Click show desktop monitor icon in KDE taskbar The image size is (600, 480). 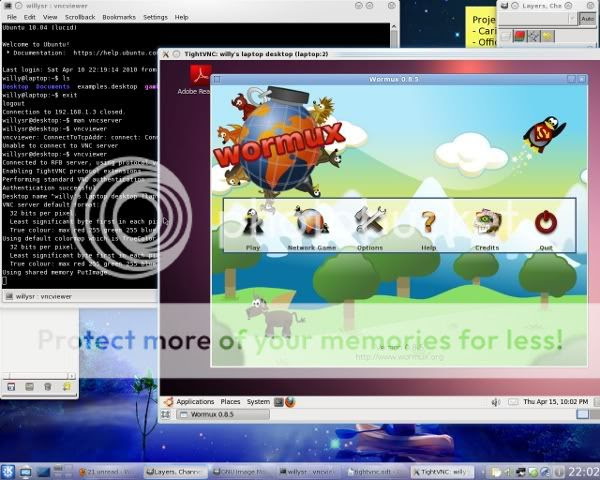(26, 472)
